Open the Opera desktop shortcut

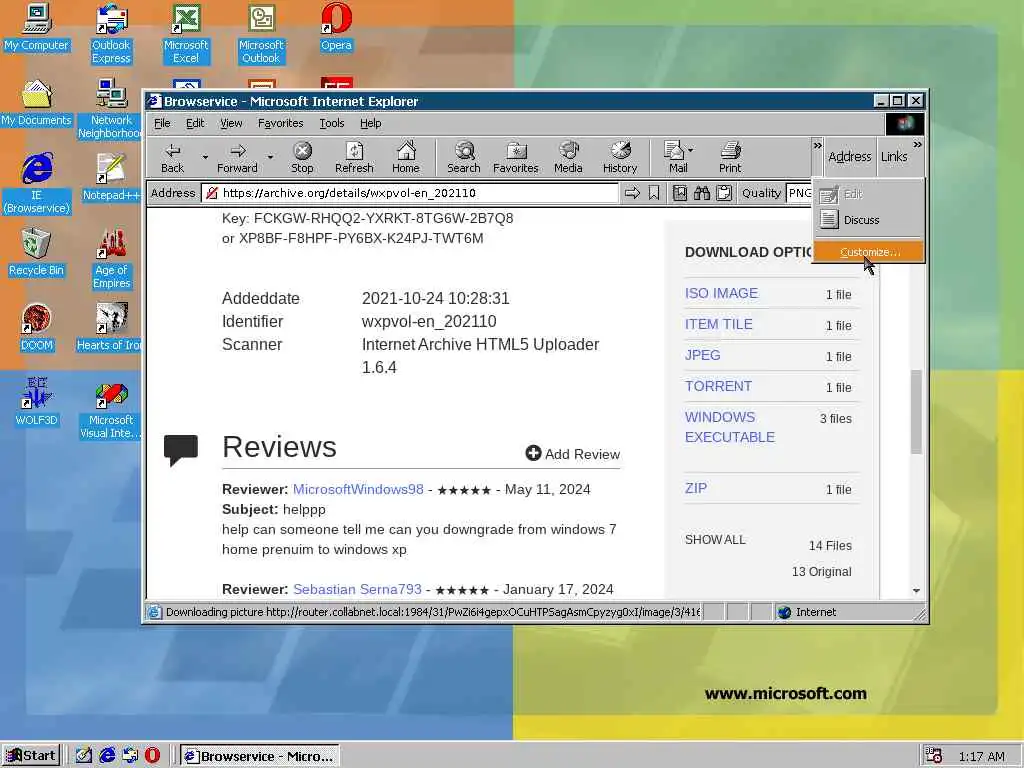pos(336,27)
